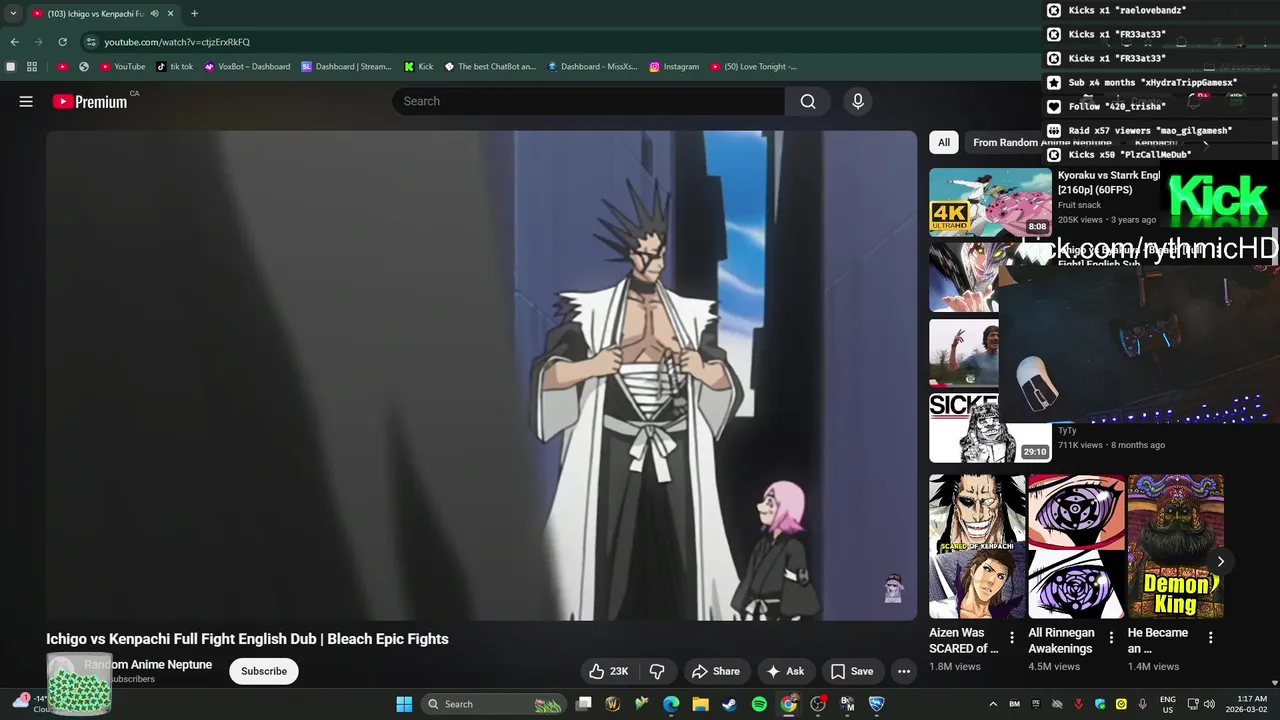Open the 29:10 video thumbnail

(x=990, y=428)
